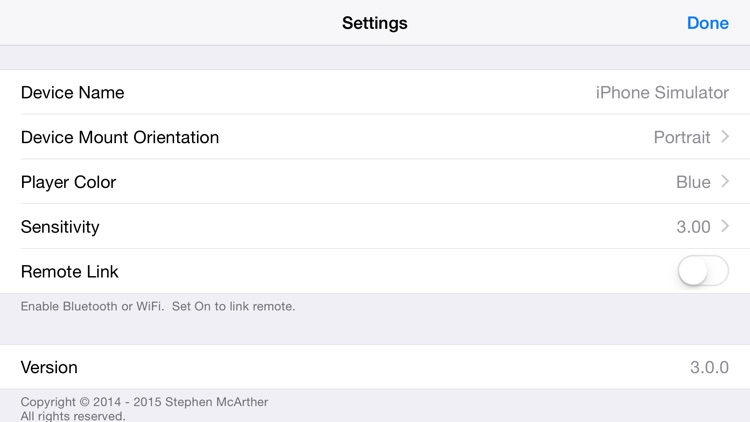This screenshot has height=422, width=750.
Task: Click the Enable Bluetooth or WiFi hint
Action: [158, 306]
